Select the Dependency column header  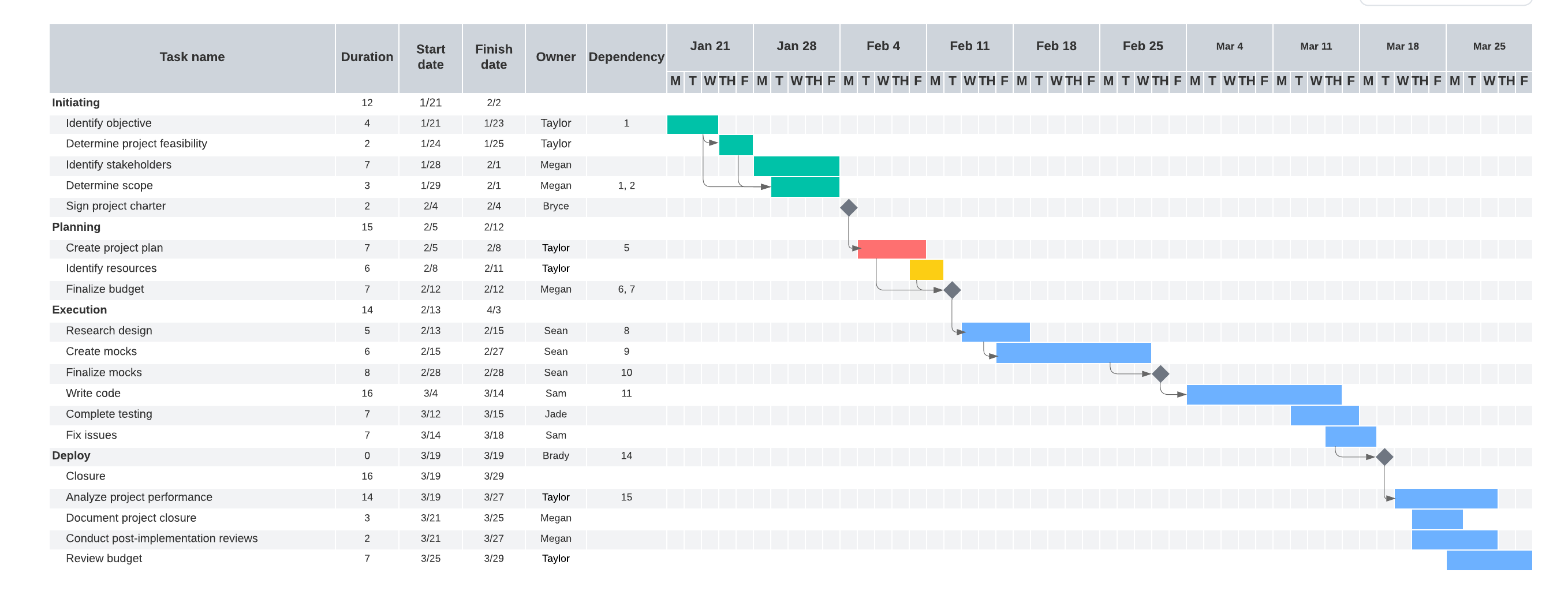click(626, 57)
